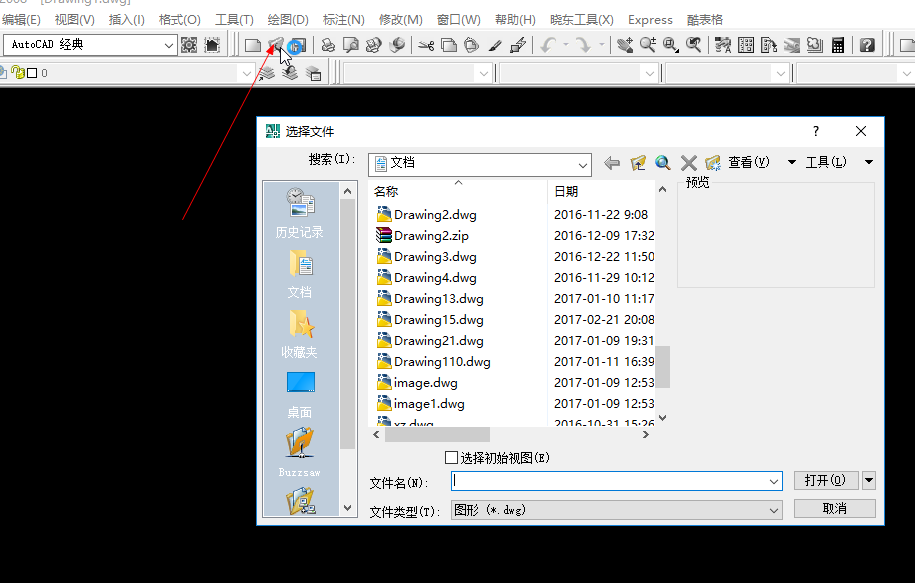The height and width of the screenshot is (583, 915).
Task: Toggle layer 0 lock icon
Action: click(18, 73)
